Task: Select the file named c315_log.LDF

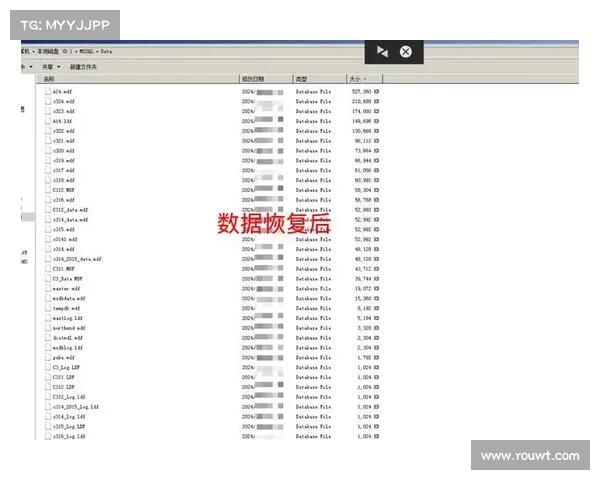Action: (x=69, y=426)
